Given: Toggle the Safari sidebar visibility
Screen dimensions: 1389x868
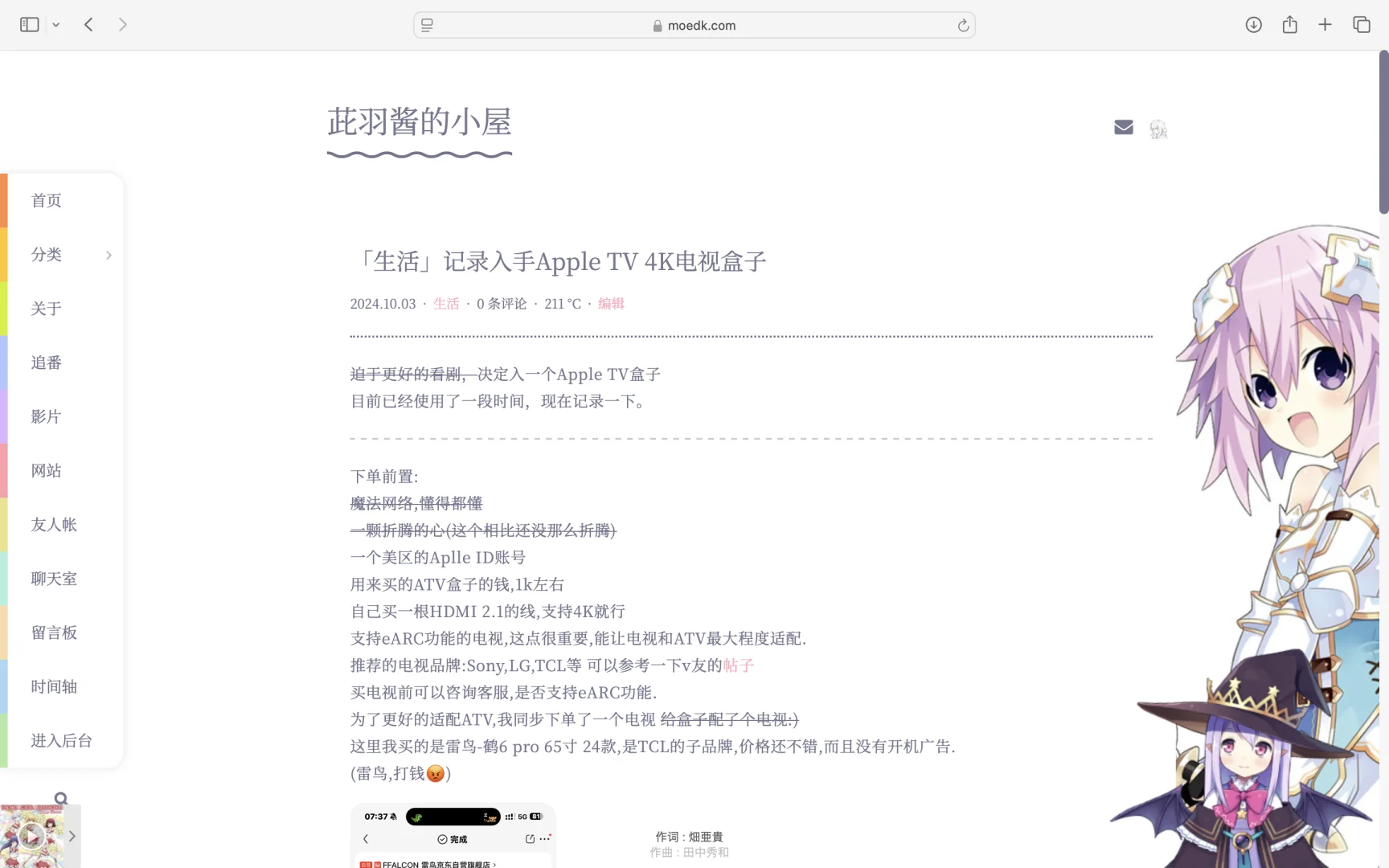Looking at the screenshot, I should (x=29, y=24).
